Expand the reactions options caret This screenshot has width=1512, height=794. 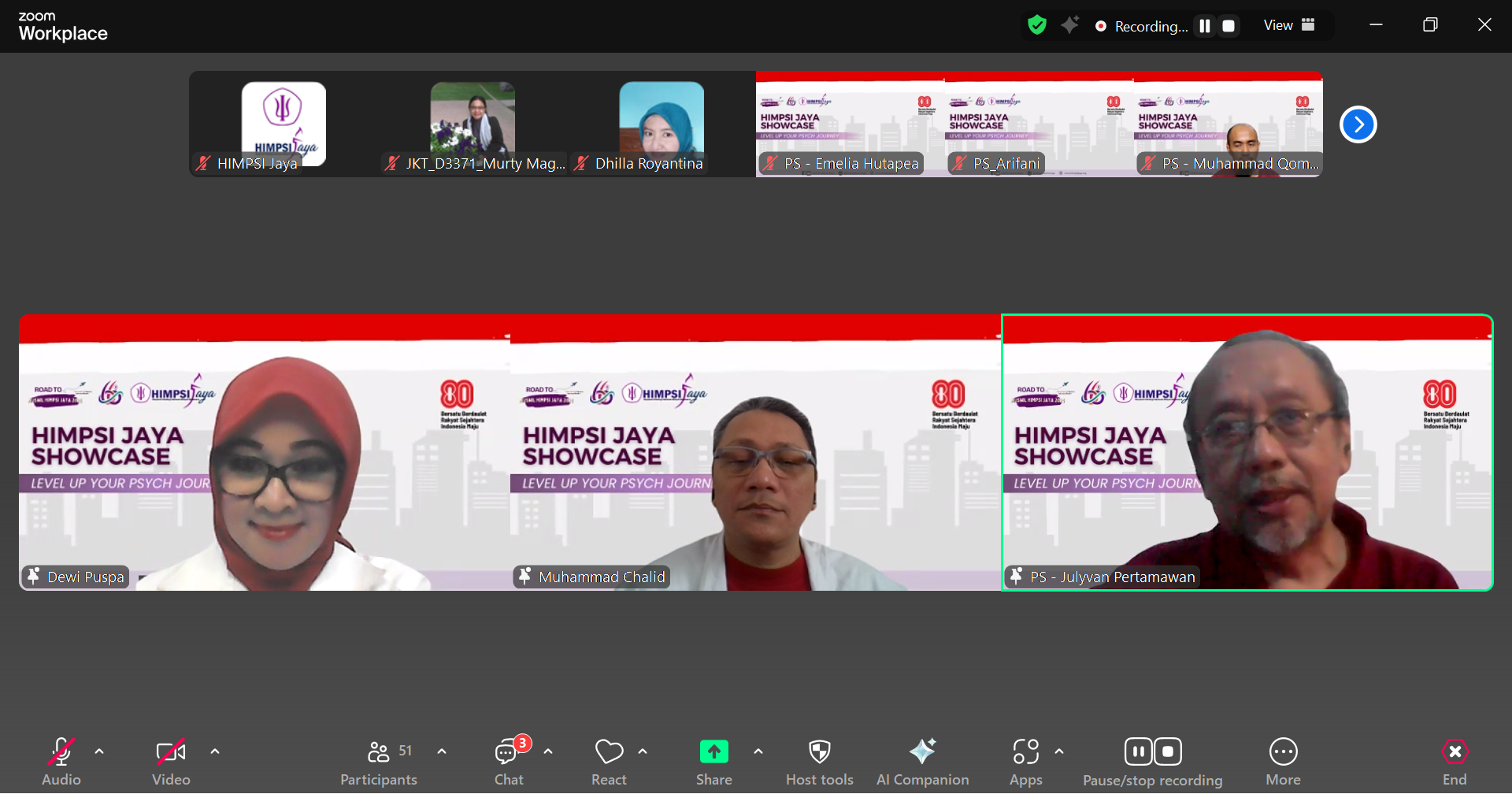pyautogui.click(x=643, y=751)
